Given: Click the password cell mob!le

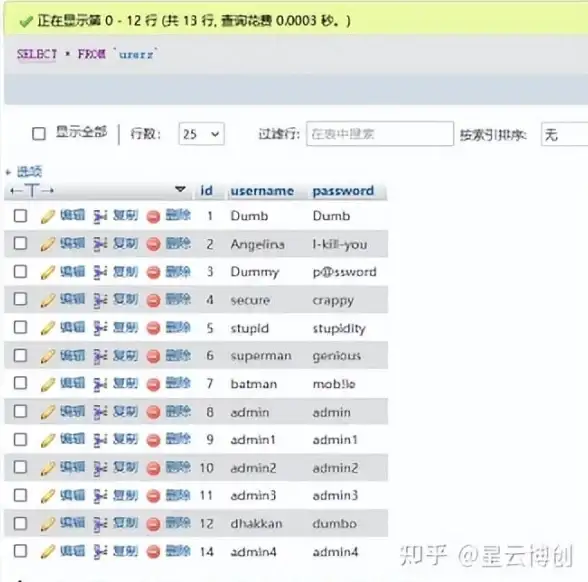Looking at the screenshot, I should (x=334, y=384).
